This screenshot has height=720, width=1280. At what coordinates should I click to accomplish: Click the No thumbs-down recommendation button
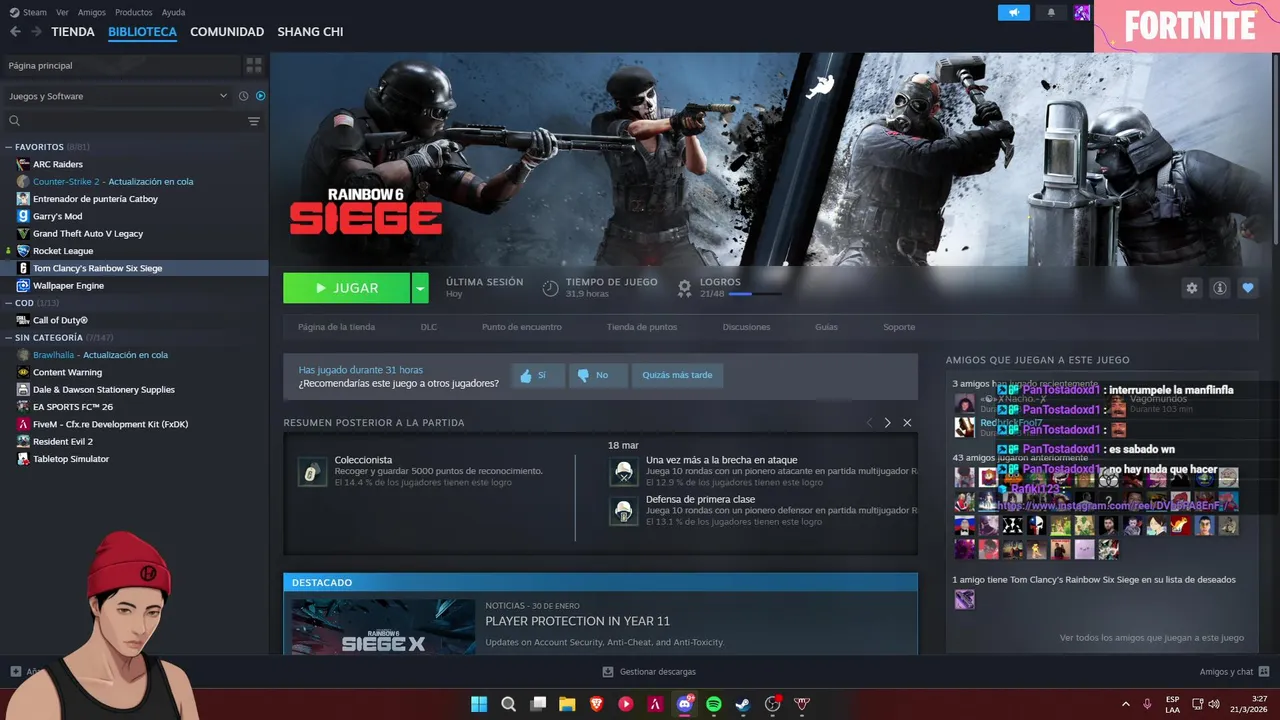tap(598, 375)
